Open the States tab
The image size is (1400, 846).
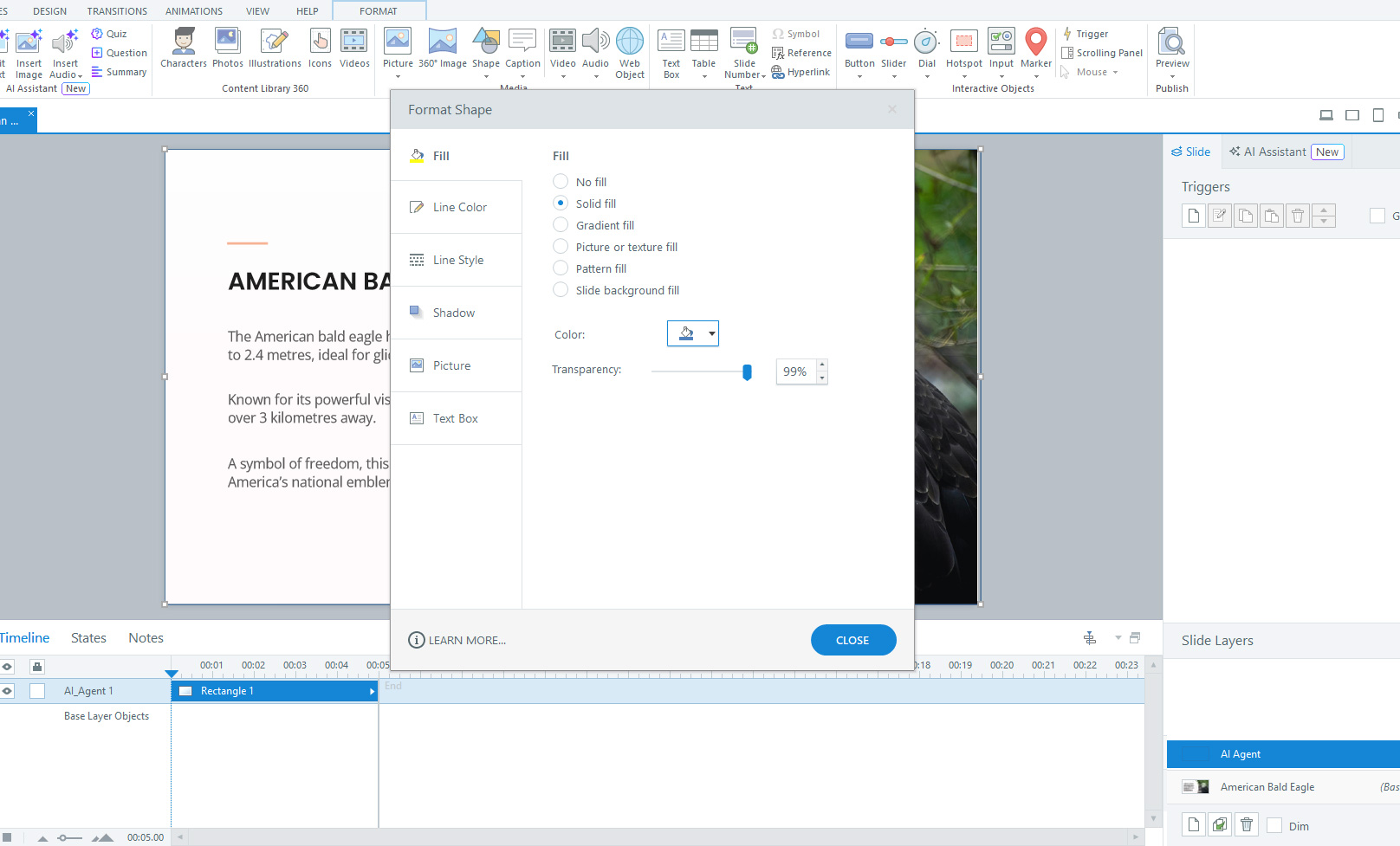click(88, 638)
